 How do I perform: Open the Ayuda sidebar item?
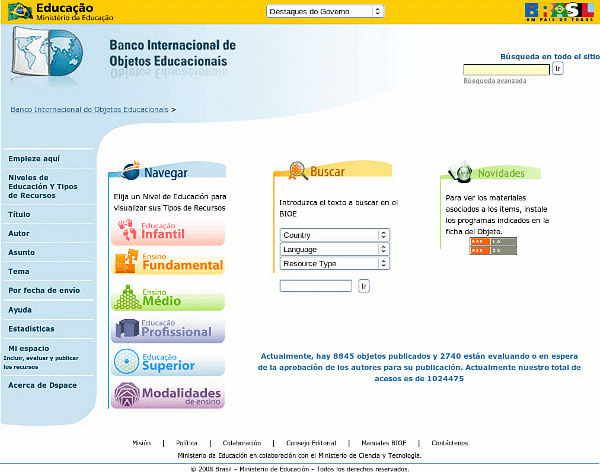click(x=20, y=310)
